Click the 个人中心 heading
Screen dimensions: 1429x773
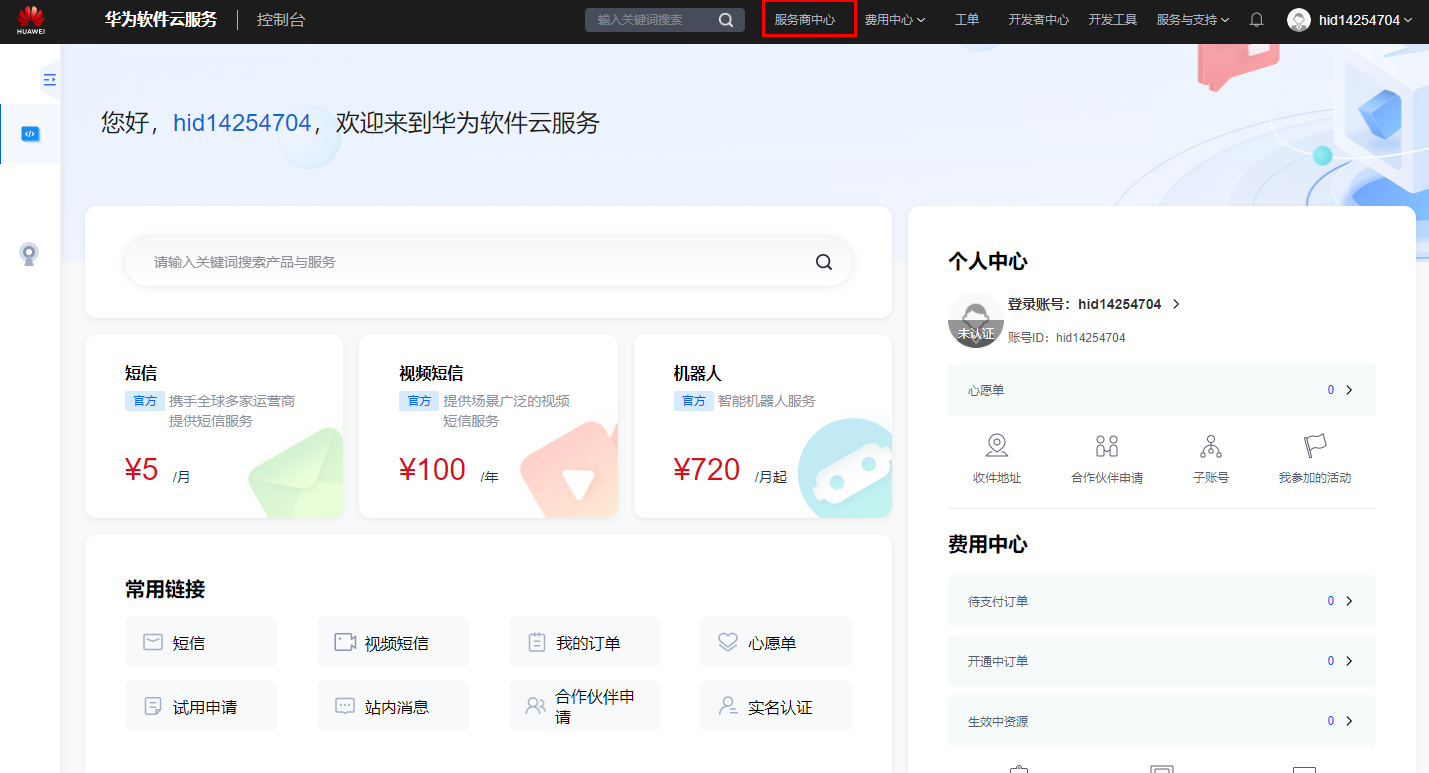click(x=988, y=261)
